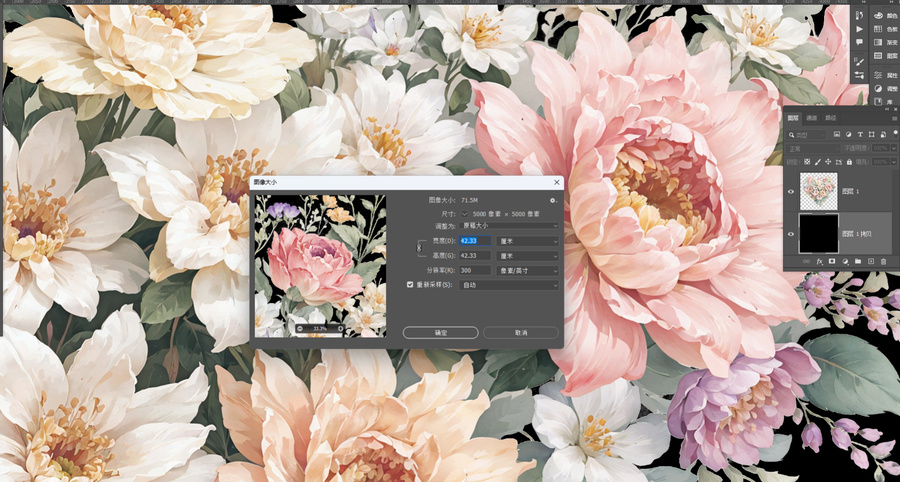The width and height of the screenshot is (900, 482).
Task: Filter layers by adjustment layer icon
Action: (x=848, y=134)
